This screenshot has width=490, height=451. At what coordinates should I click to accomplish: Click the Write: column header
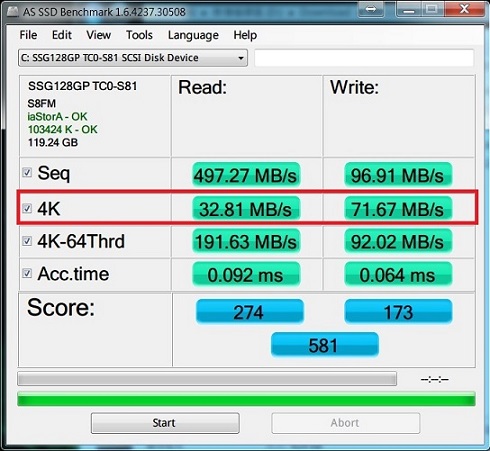[354, 88]
